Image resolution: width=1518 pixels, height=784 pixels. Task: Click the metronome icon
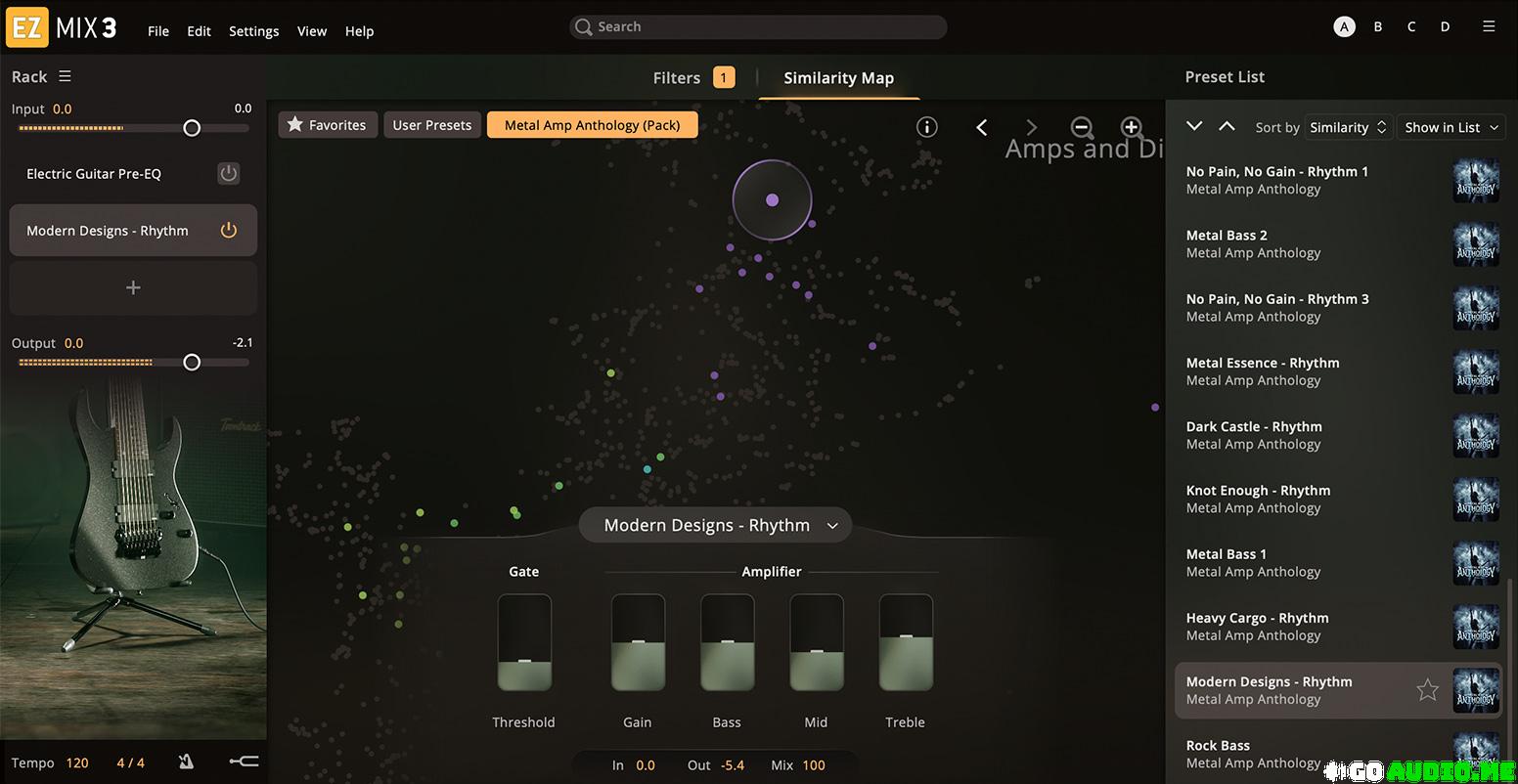(186, 762)
